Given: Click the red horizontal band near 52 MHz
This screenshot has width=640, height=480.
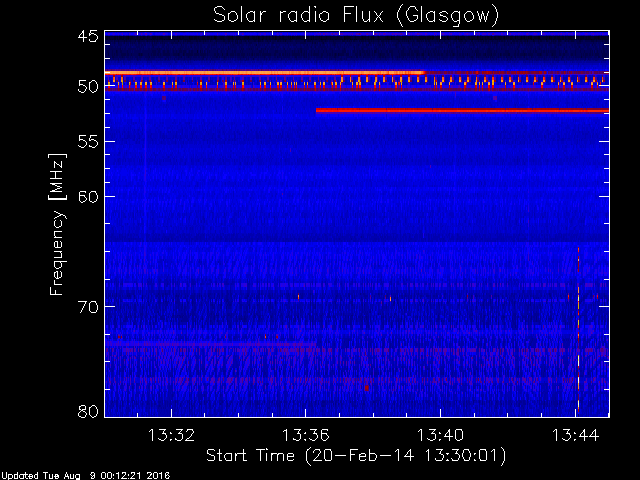Looking at the screenshot, I should [x=462, y=110].
